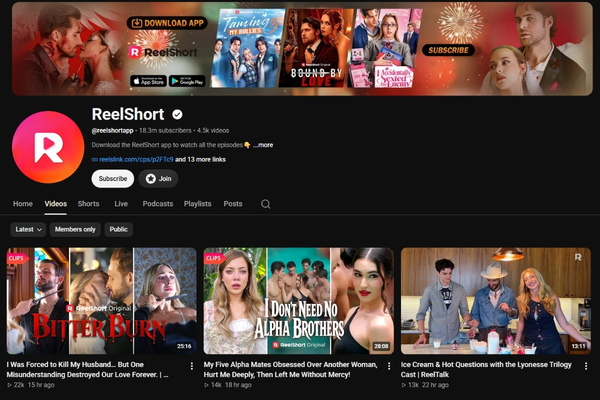Click '22k 15 hr ago' video stats
This screenshot has width=600, height=400.
[x=31, y=385]
